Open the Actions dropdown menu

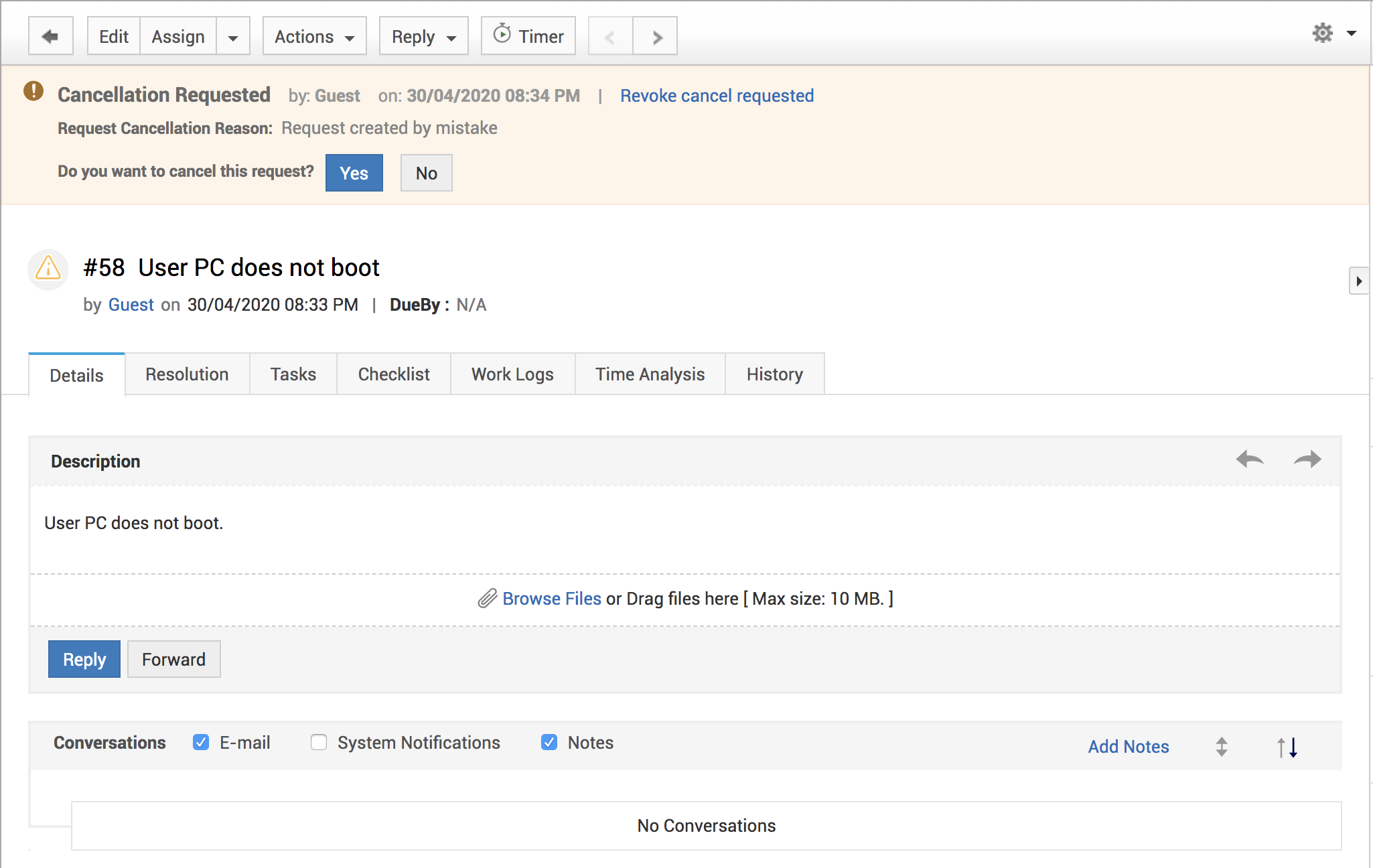coord(315,36)
